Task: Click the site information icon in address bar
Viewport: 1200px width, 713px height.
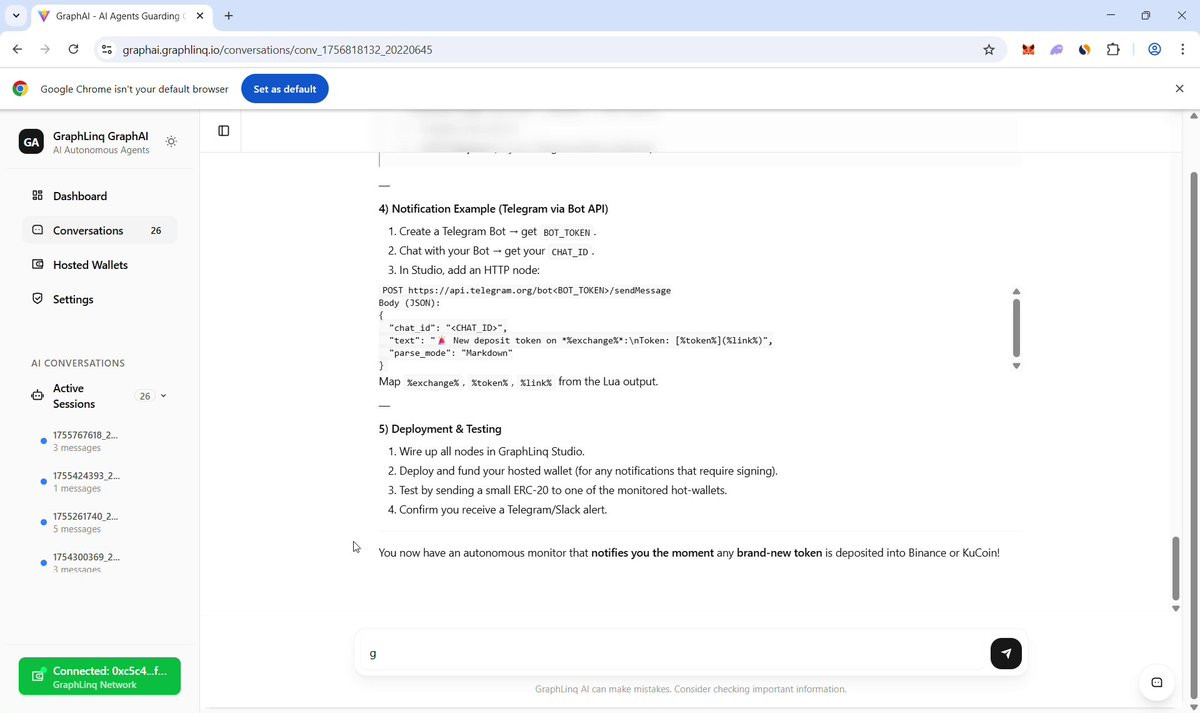Action: tap(108, 49)
